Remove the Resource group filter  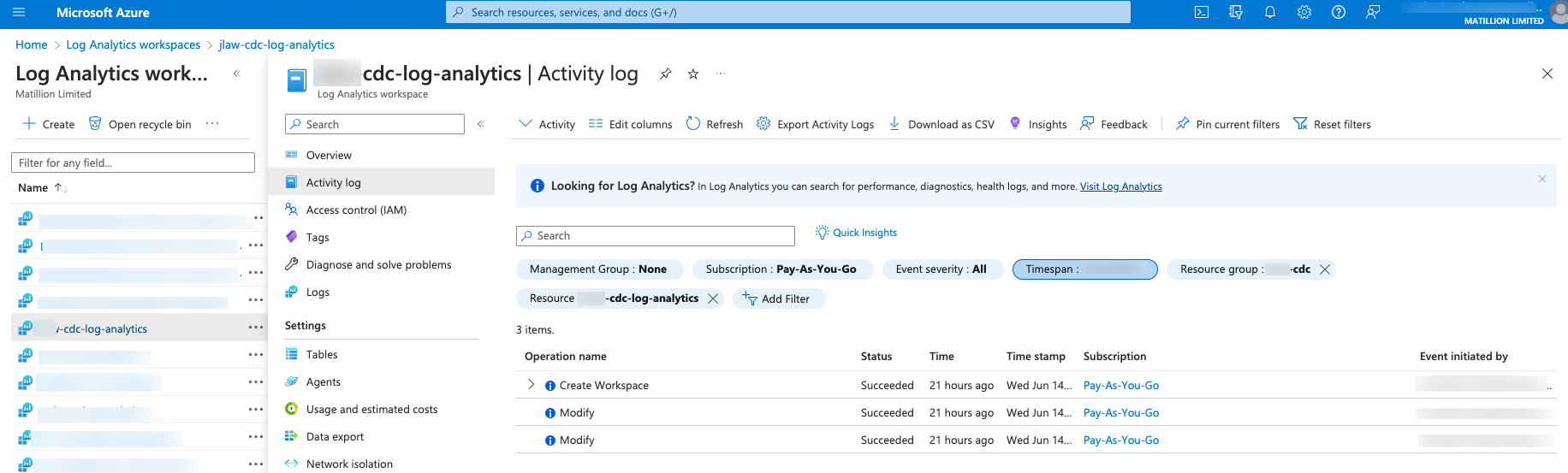[1325, 269]
